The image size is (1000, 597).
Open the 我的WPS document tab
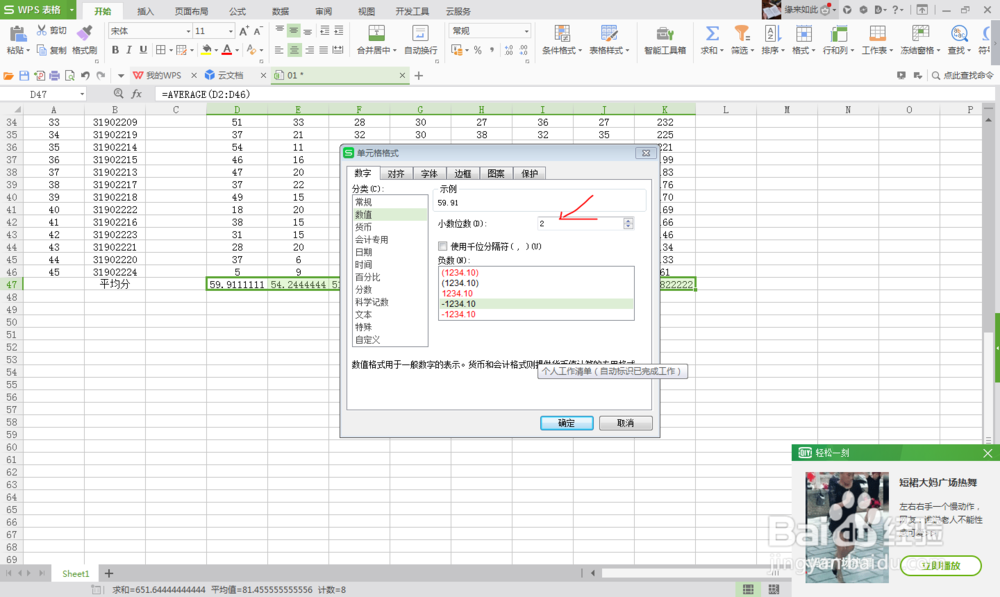click(x=163, y=75)
